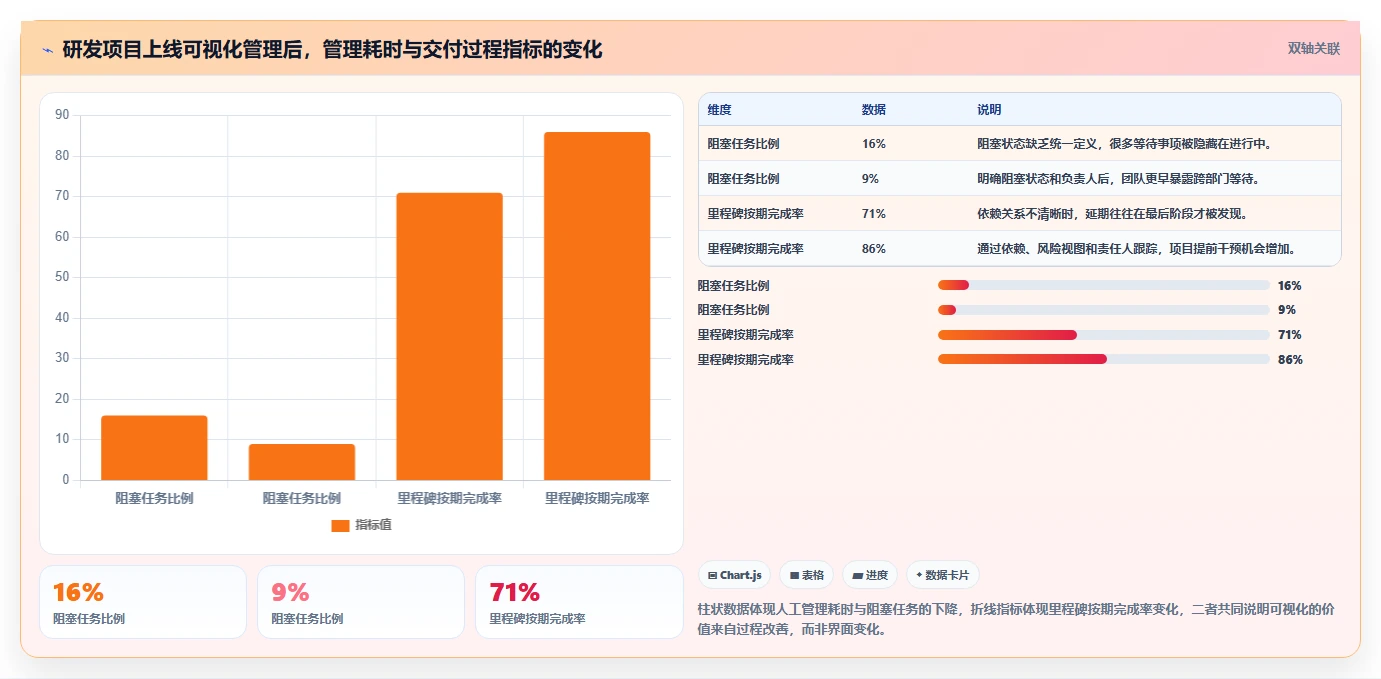
Task: Click the progress bar filled to 86%
Action: click(1104, 359)
